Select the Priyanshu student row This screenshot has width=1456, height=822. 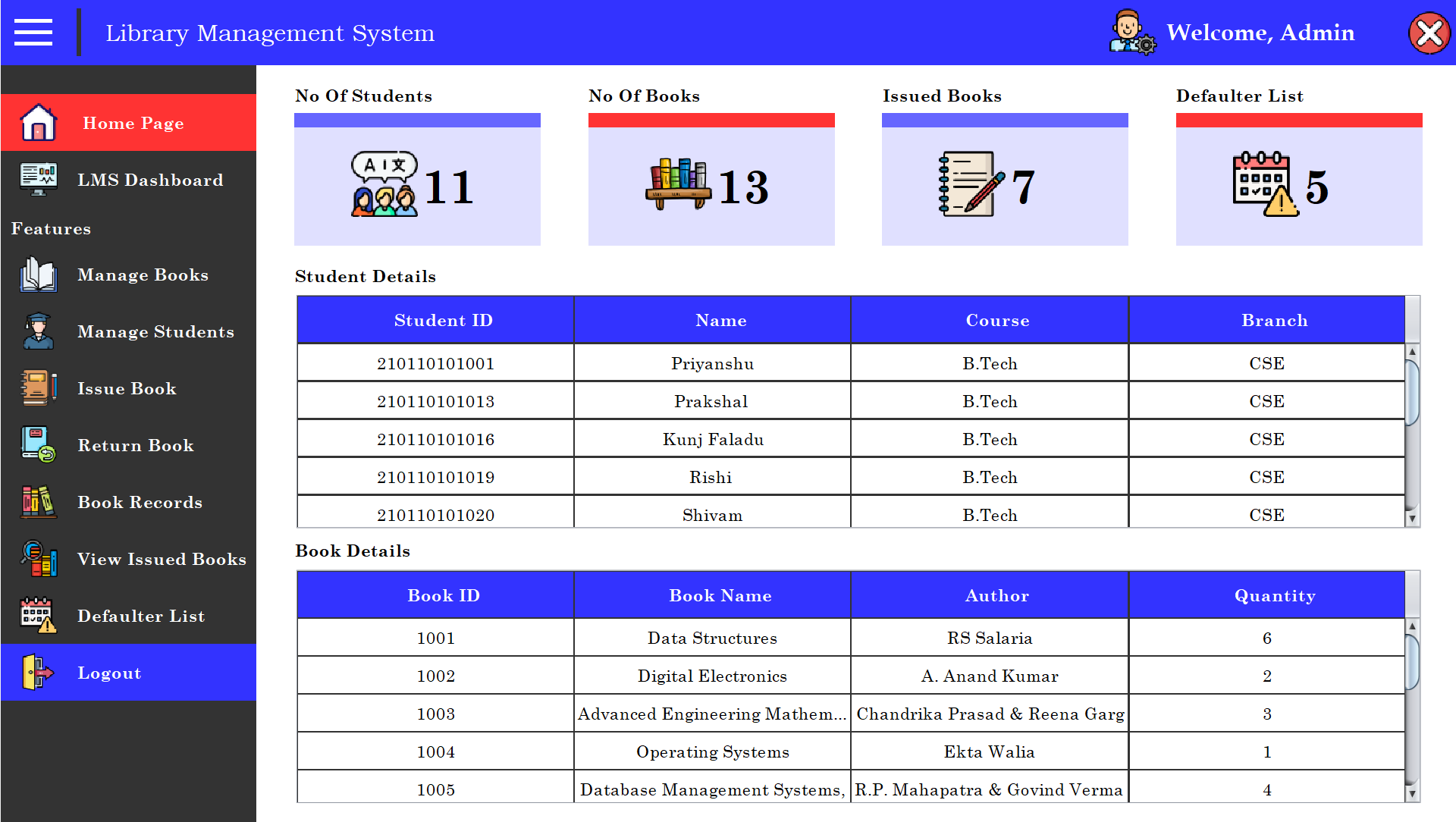[711, 363]
